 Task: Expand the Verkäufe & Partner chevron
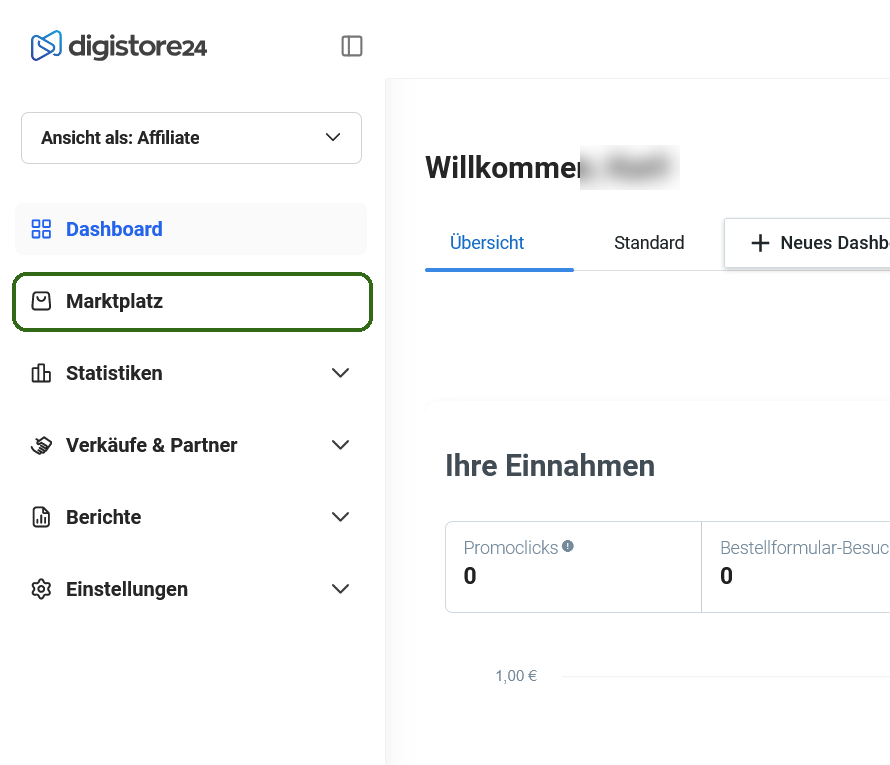click(341, 445)
